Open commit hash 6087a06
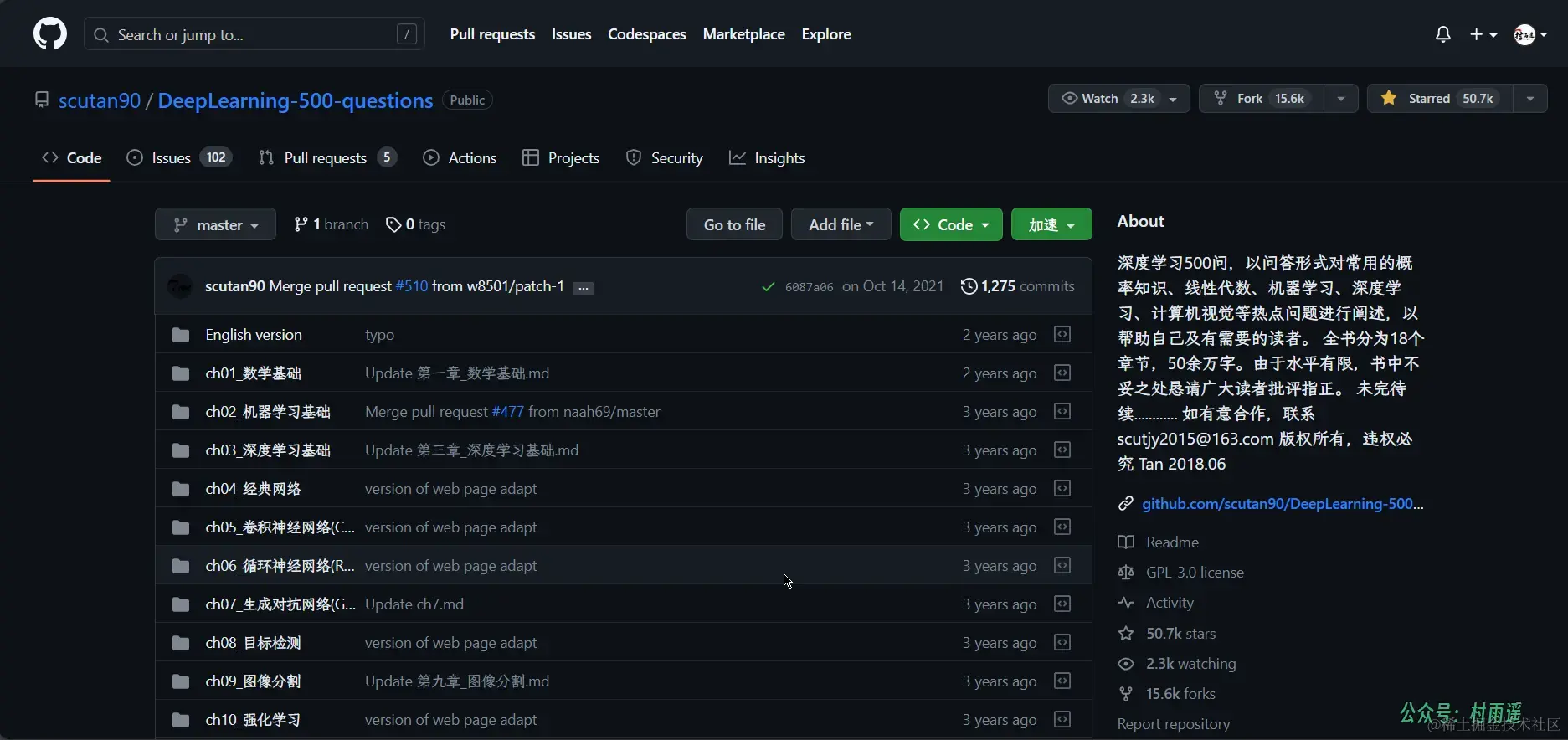 click(x=809, y=287)
